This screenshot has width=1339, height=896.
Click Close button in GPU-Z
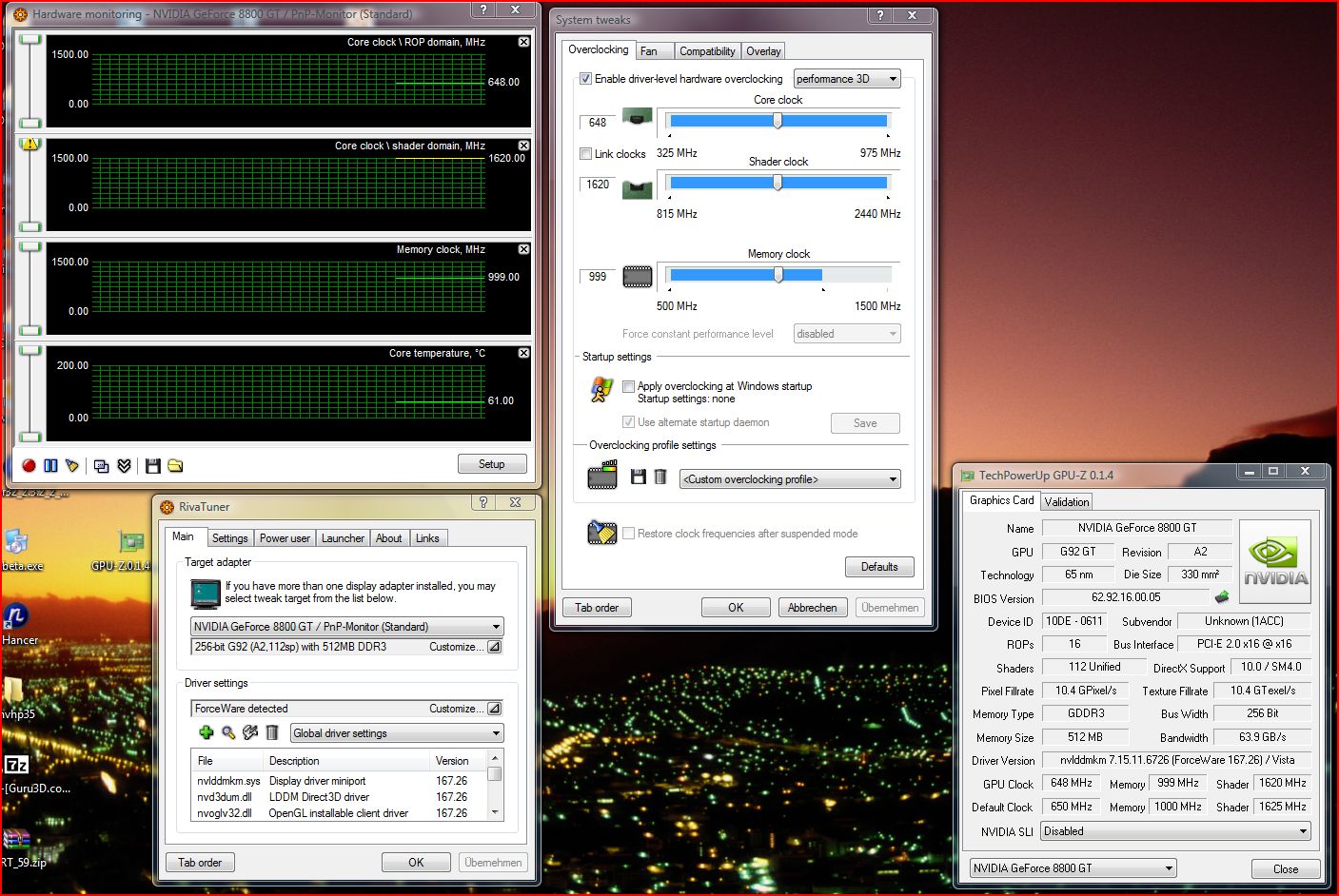[1286, 869]
